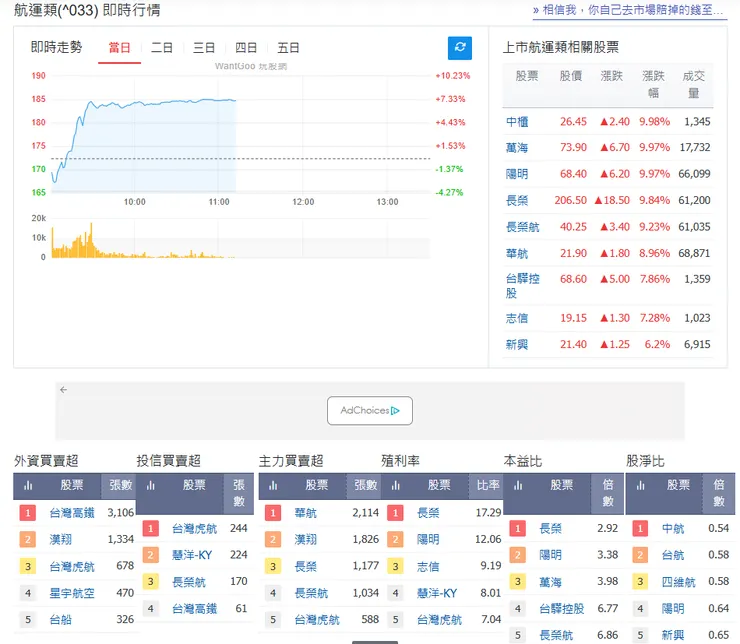740x644 pixels.
Task: Open 台驊控股 stock priced 68.60
Action: (522, 285)
